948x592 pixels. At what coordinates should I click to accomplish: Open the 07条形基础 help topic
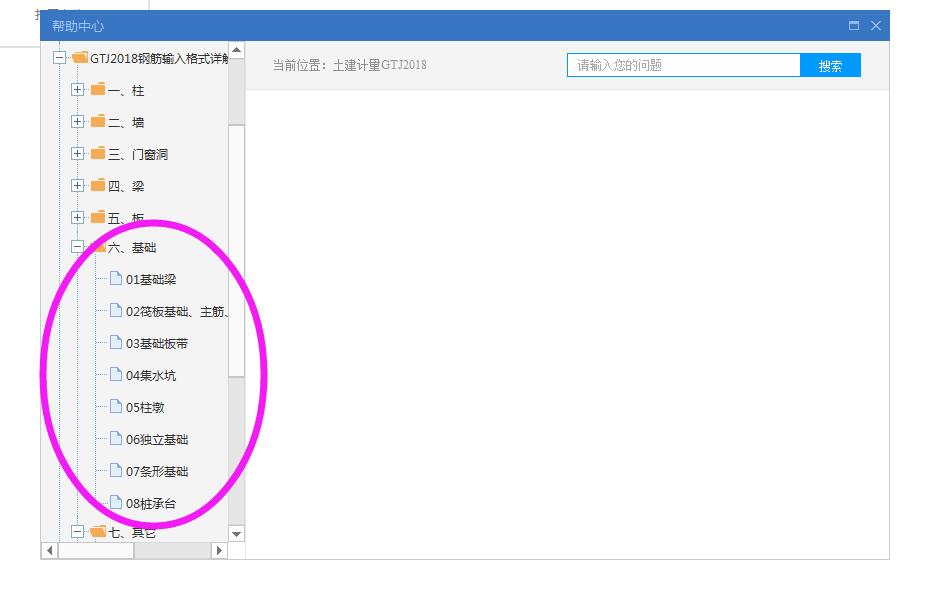(x=157, y=472)
